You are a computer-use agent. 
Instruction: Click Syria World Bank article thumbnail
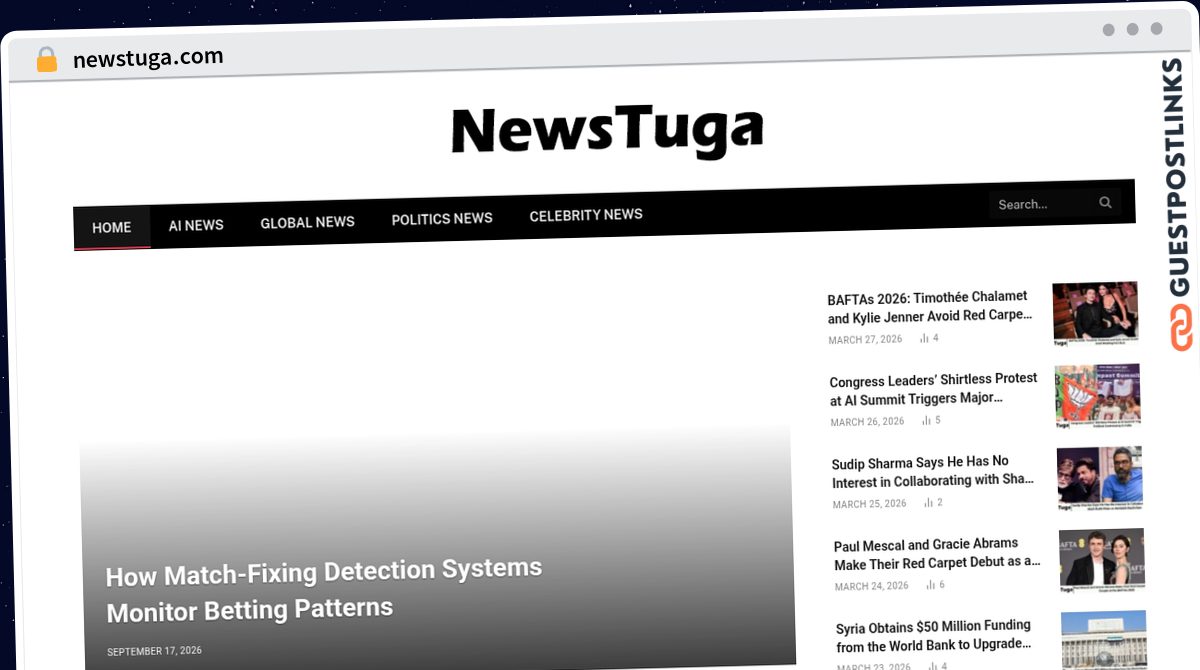point(1104,640)
